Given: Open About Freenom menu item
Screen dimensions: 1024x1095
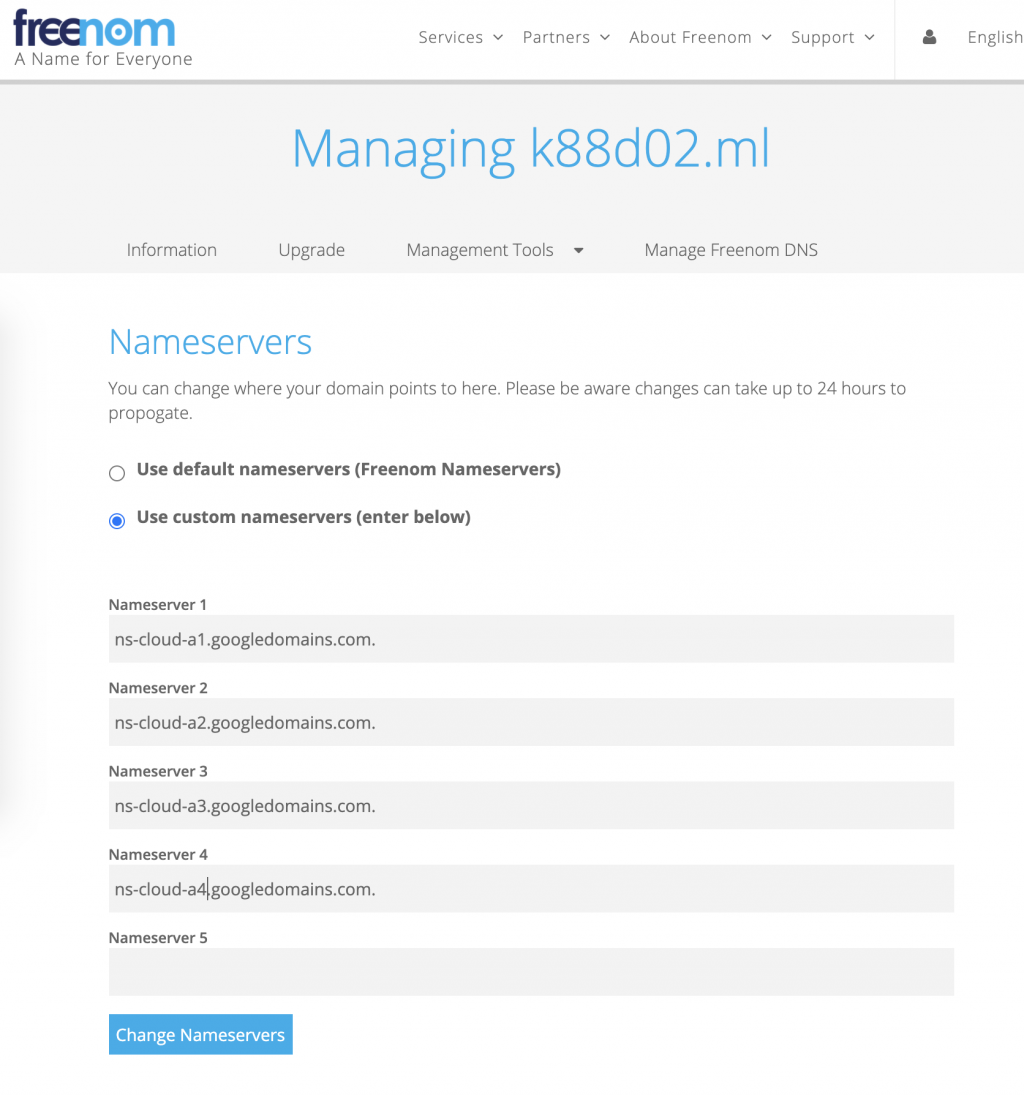Looking at the screenshot, I should (690, 37).
